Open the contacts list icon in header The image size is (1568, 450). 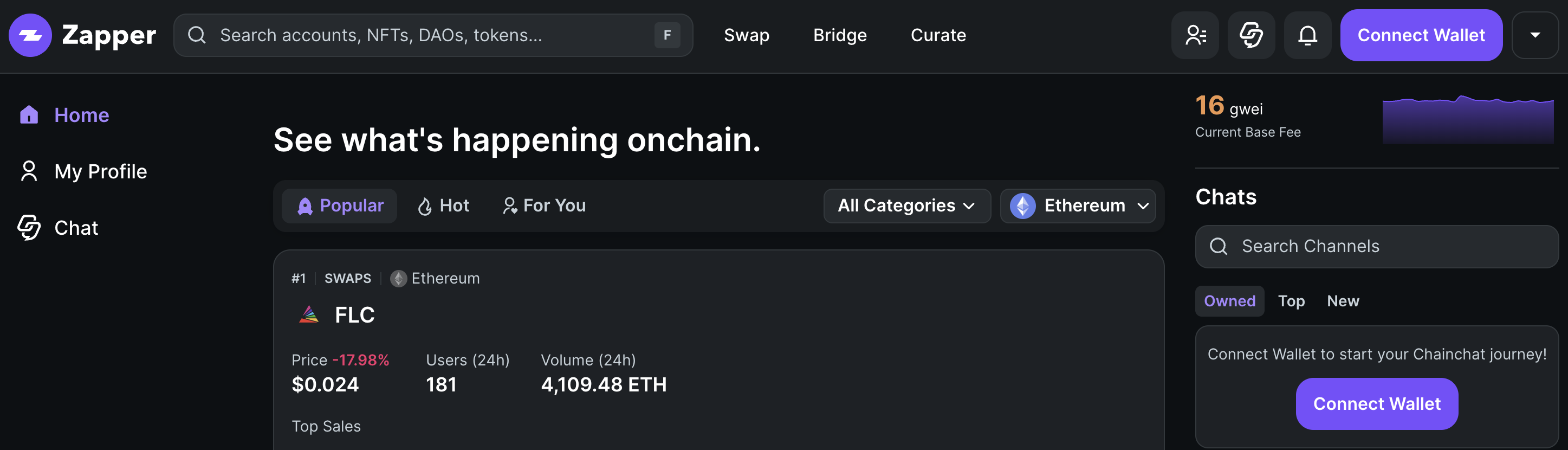pos(1195,35)
